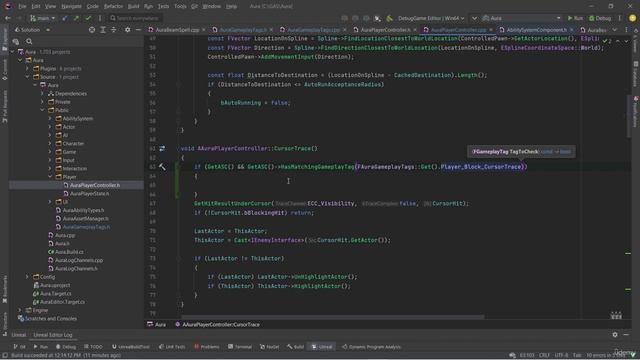Expand the Character folder
Image resolution: width=640 pixels, height=360 pixels.
tap(50, 143)
